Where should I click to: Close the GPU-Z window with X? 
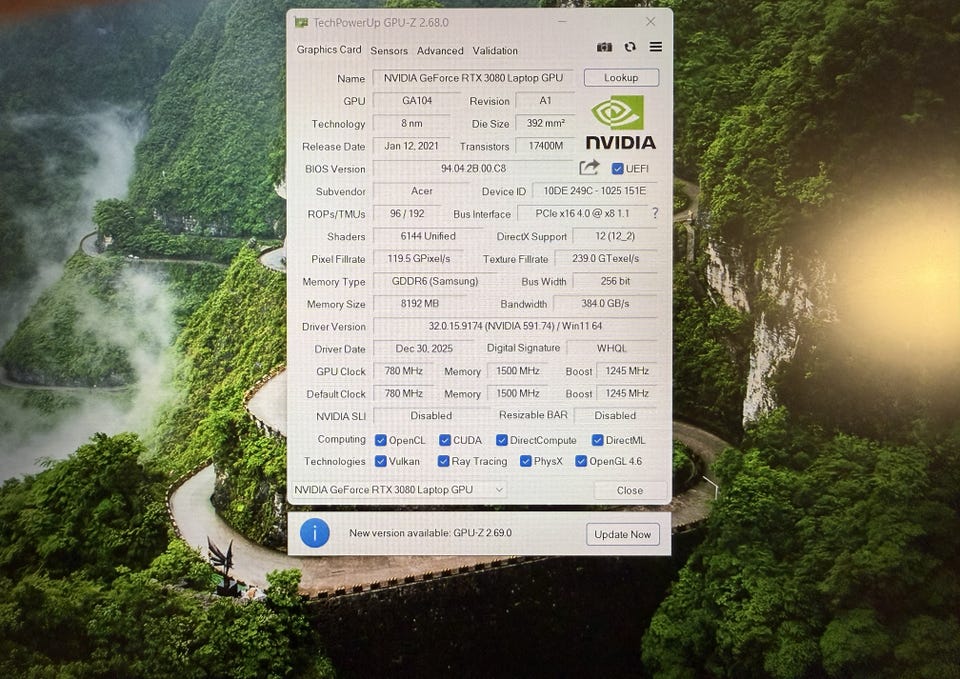click(x=650, y=22)
